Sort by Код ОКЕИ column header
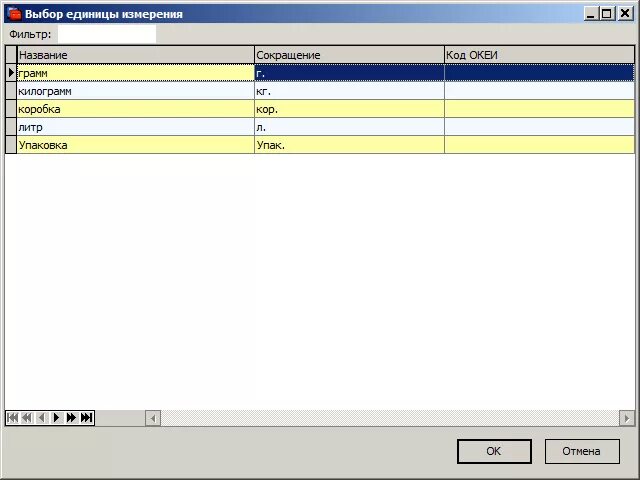Image resolution: width=640 pixels, height=480 pixels. pos(539,55)
